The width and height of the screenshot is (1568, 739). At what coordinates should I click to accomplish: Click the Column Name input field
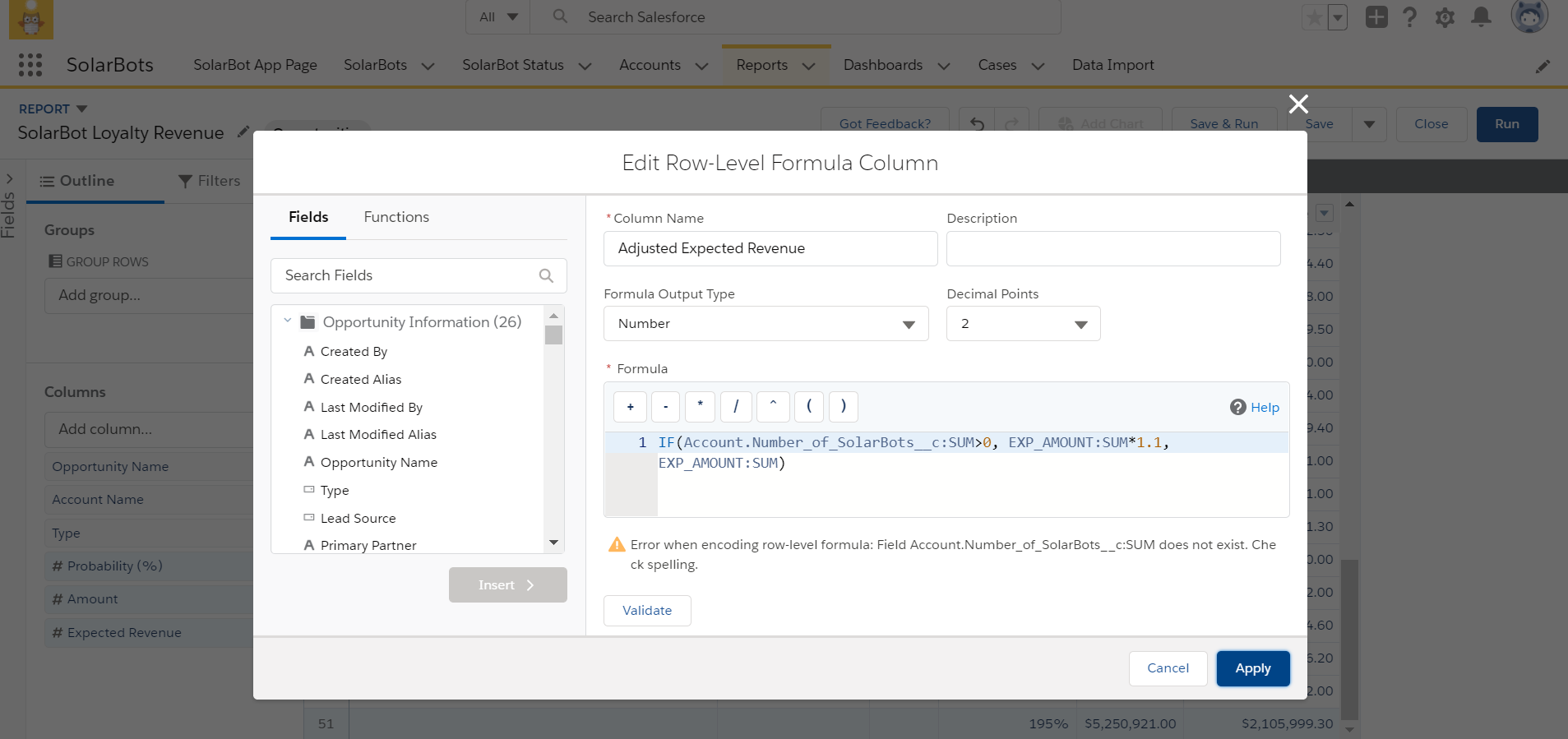pos(770,248)
